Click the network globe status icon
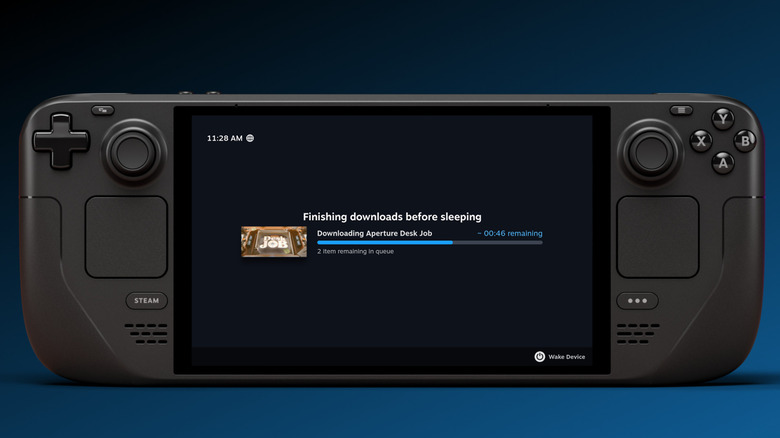Screen dimensions: 780x438 [x=250, y=138]
